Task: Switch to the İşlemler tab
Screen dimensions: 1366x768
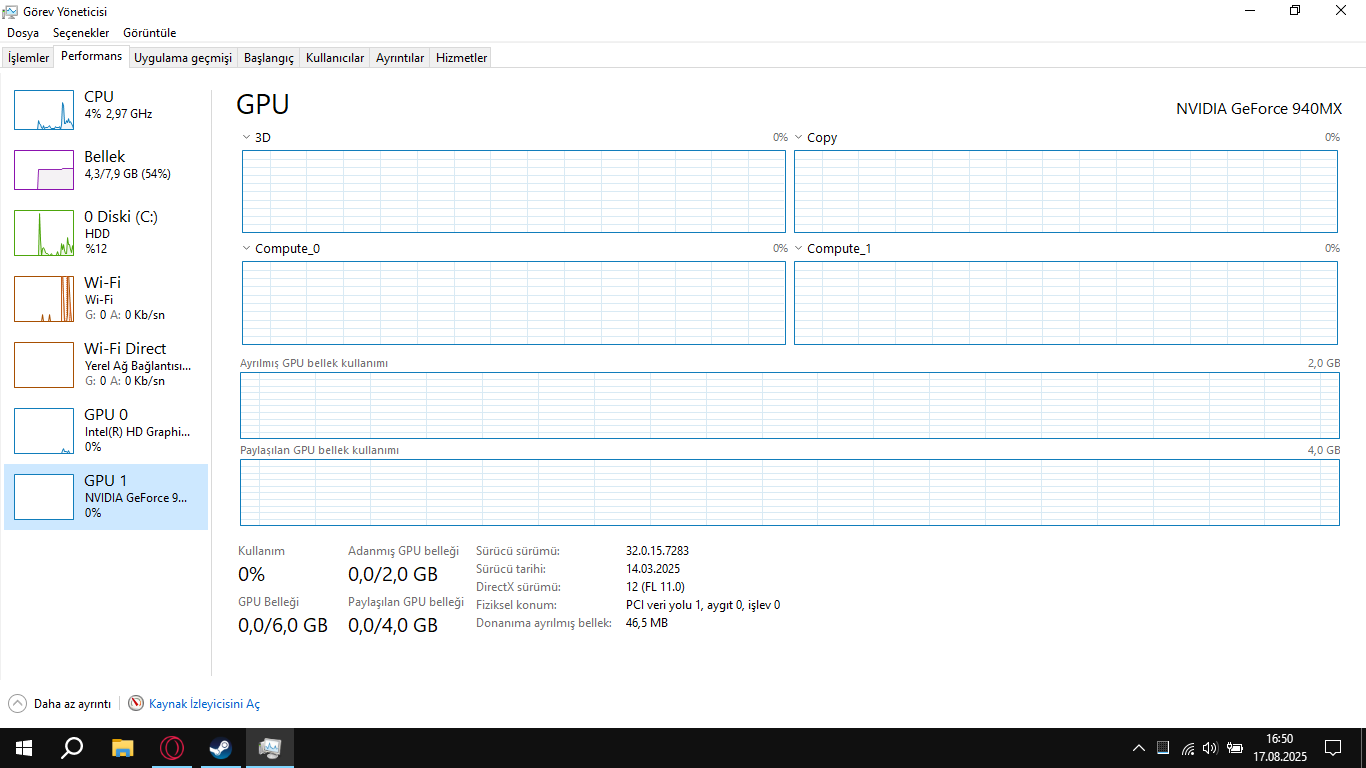Action: point(28,58)
